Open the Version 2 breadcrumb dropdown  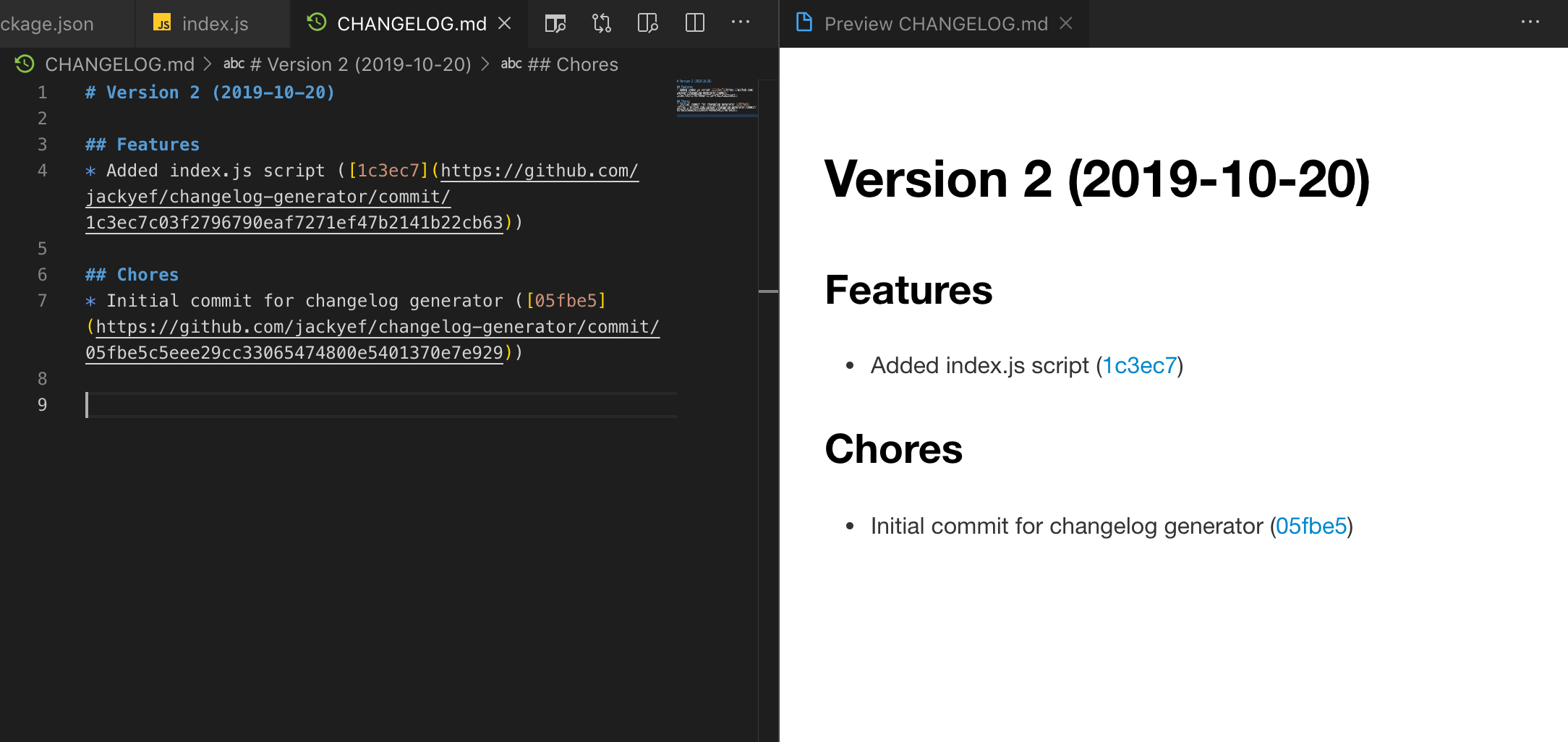pyautogui.click(x=360, y=64)
